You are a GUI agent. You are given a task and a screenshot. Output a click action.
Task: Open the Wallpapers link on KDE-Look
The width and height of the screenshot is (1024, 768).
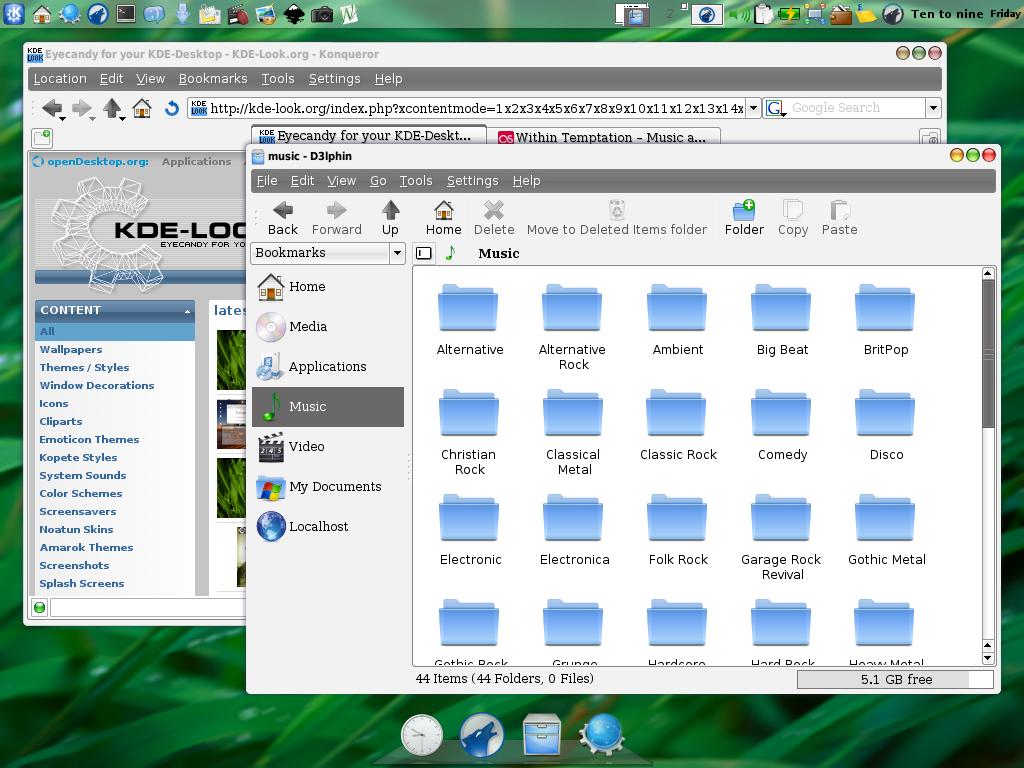[71, 349]
